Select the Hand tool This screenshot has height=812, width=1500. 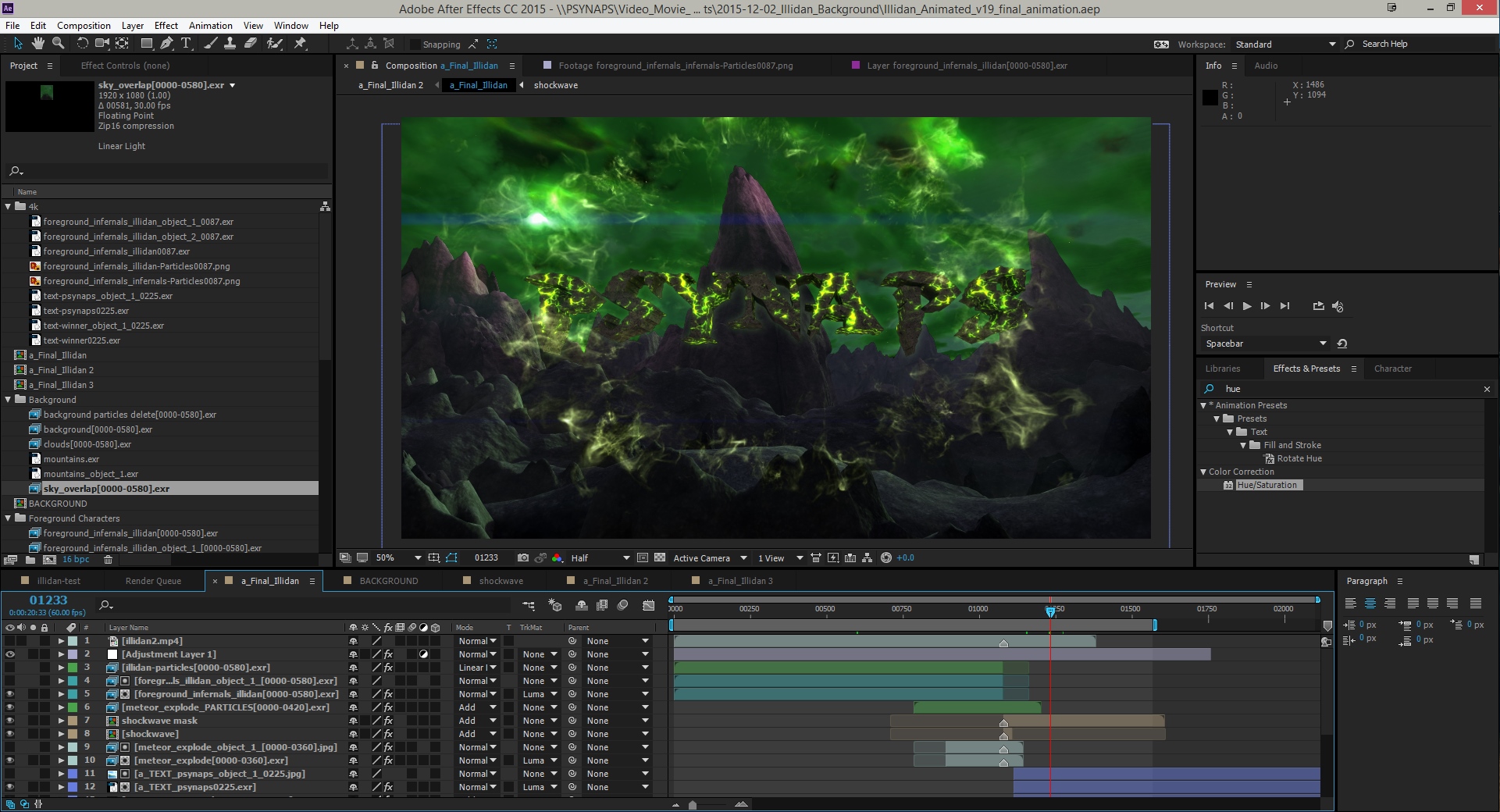pos(37,44)
